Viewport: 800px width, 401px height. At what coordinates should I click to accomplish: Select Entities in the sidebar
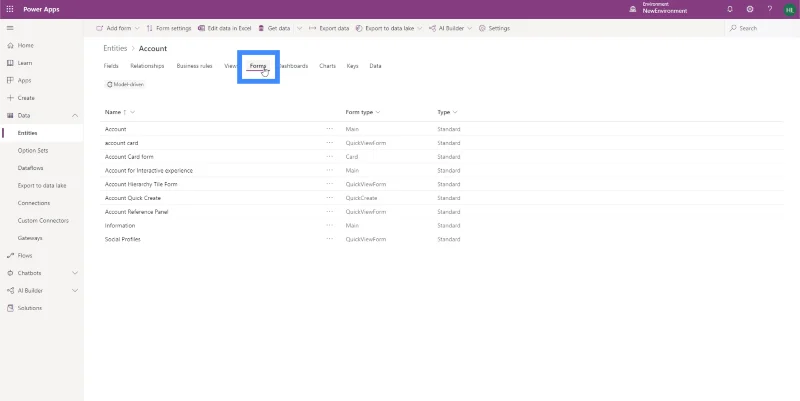click(28, 133)
